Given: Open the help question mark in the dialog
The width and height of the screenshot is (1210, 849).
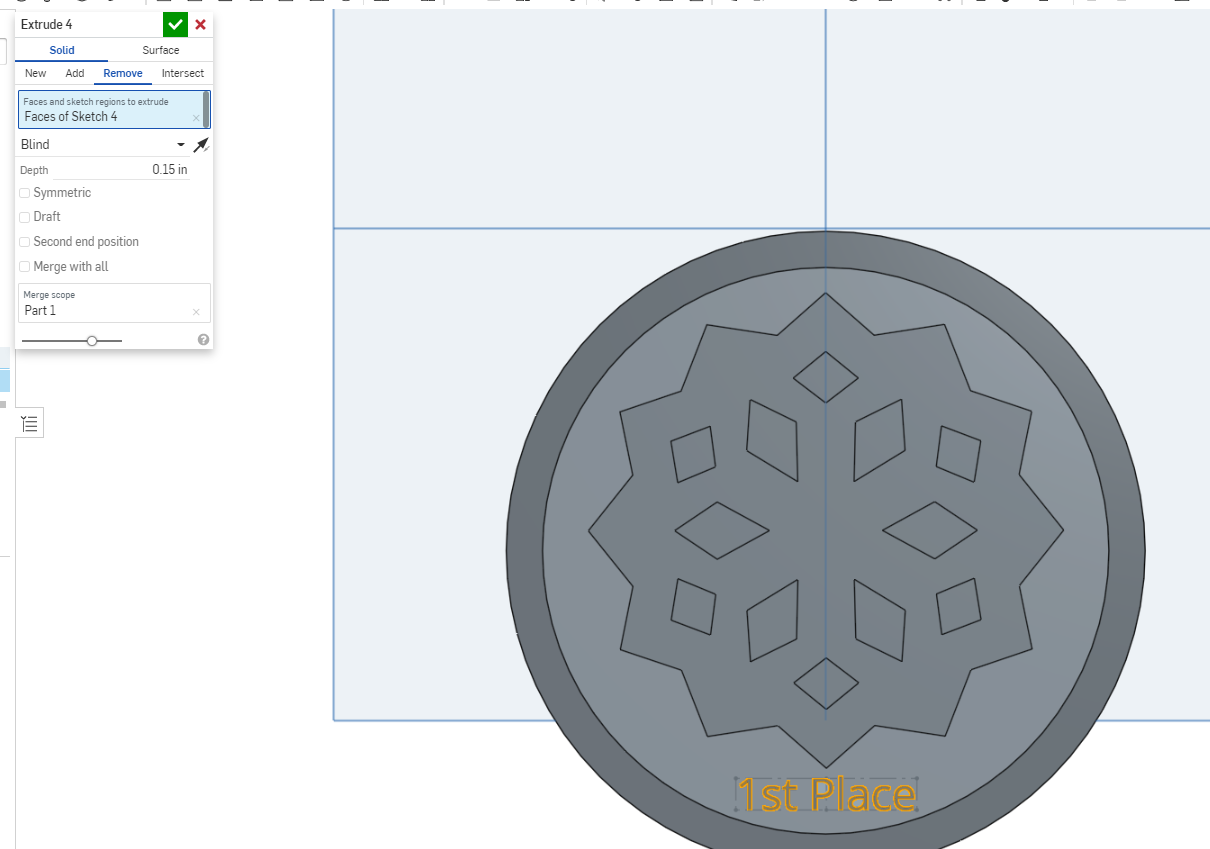Looking at the screenshot, I should pos(203,339).
